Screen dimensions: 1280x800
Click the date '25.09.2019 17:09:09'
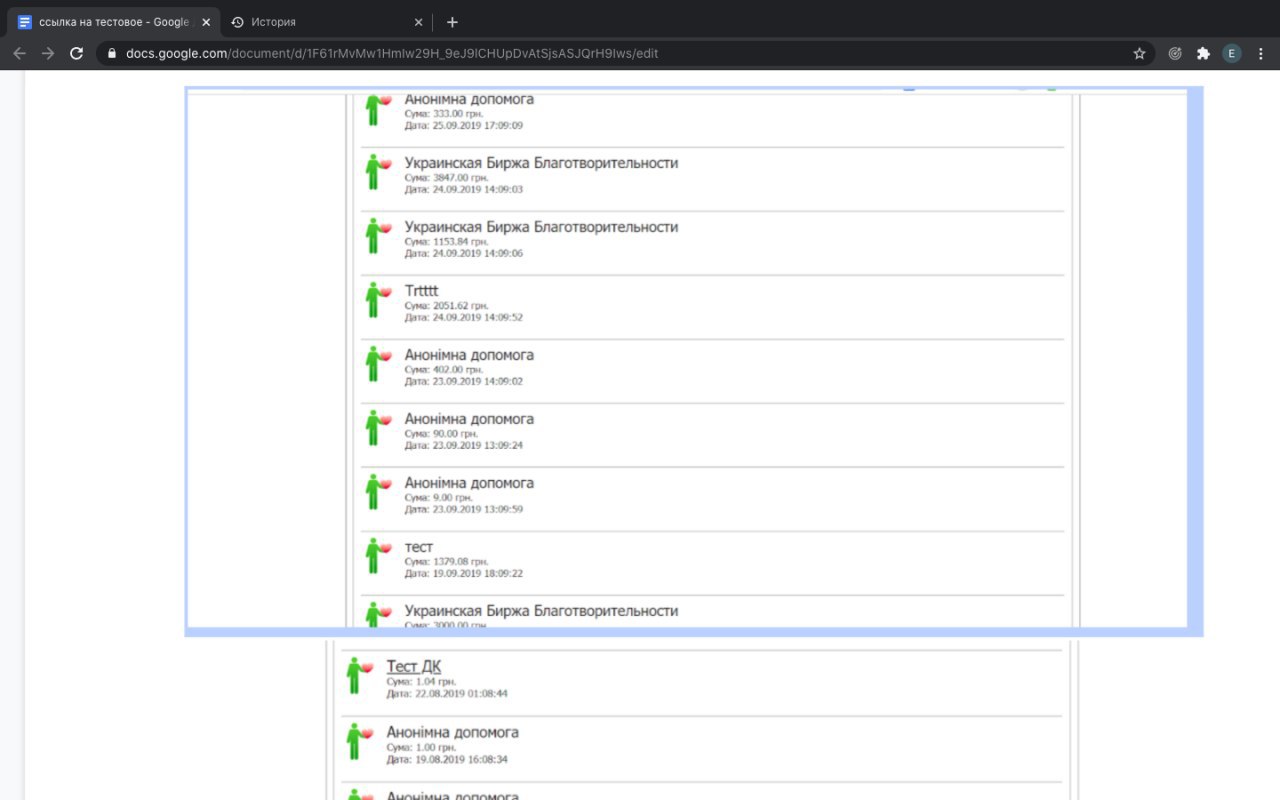click(x=478, y=126)
